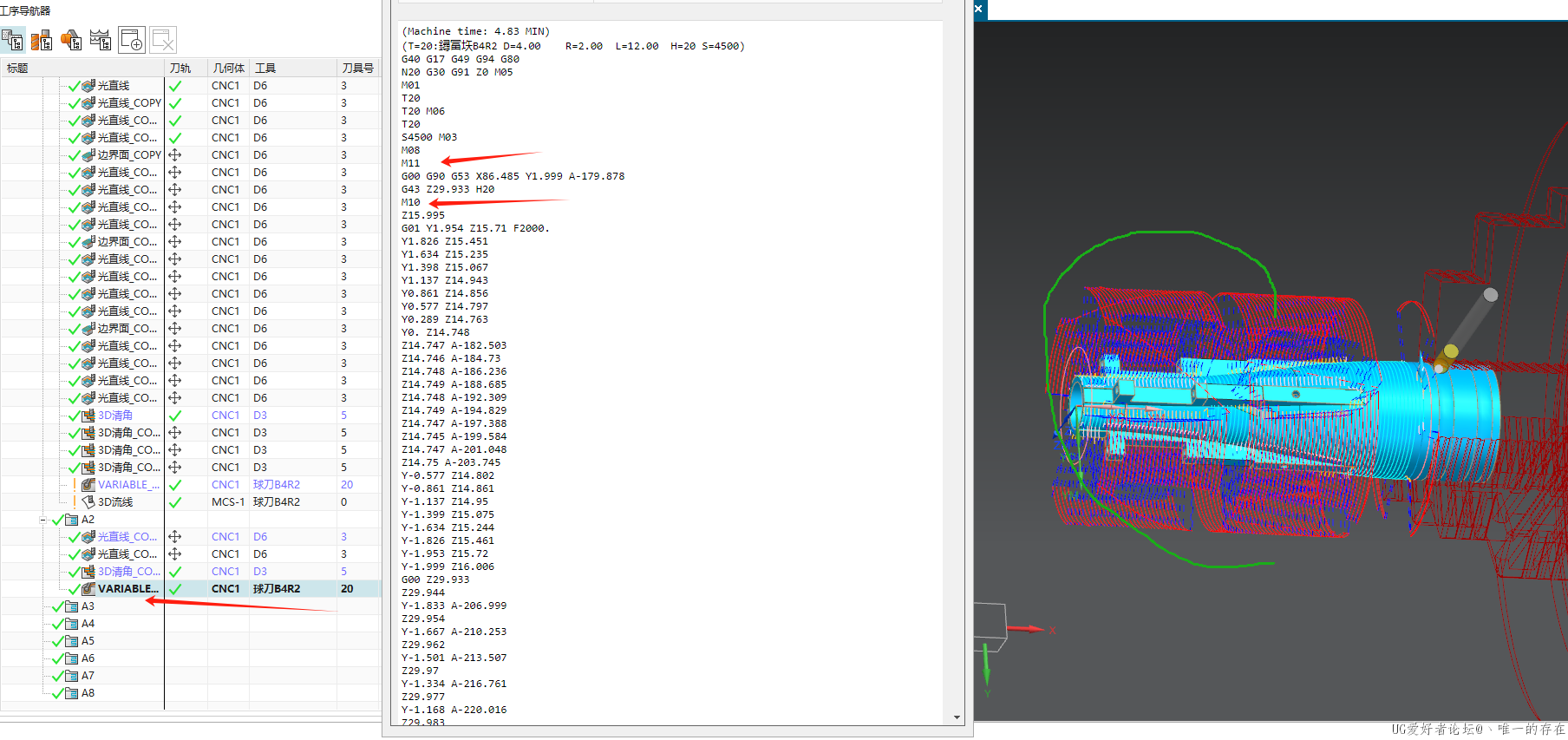This screenshot has width=1568, height=740.
Task: Click MCS-1 cell in 3D流线 row
Action: [x=228, y=502]
